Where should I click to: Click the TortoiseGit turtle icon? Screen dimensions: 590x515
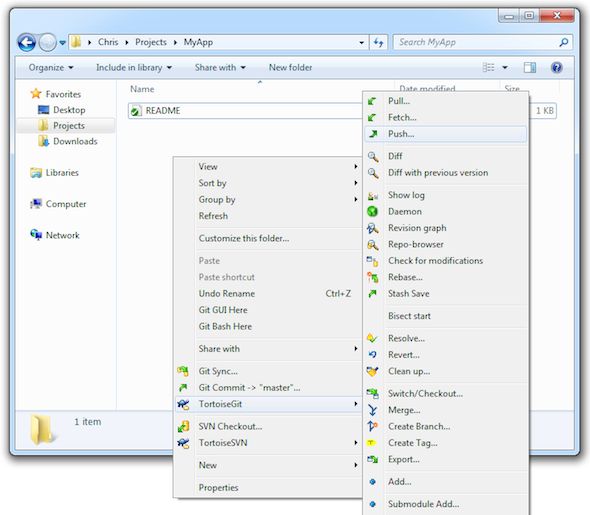pyautogui.click(x=183, y=404)
